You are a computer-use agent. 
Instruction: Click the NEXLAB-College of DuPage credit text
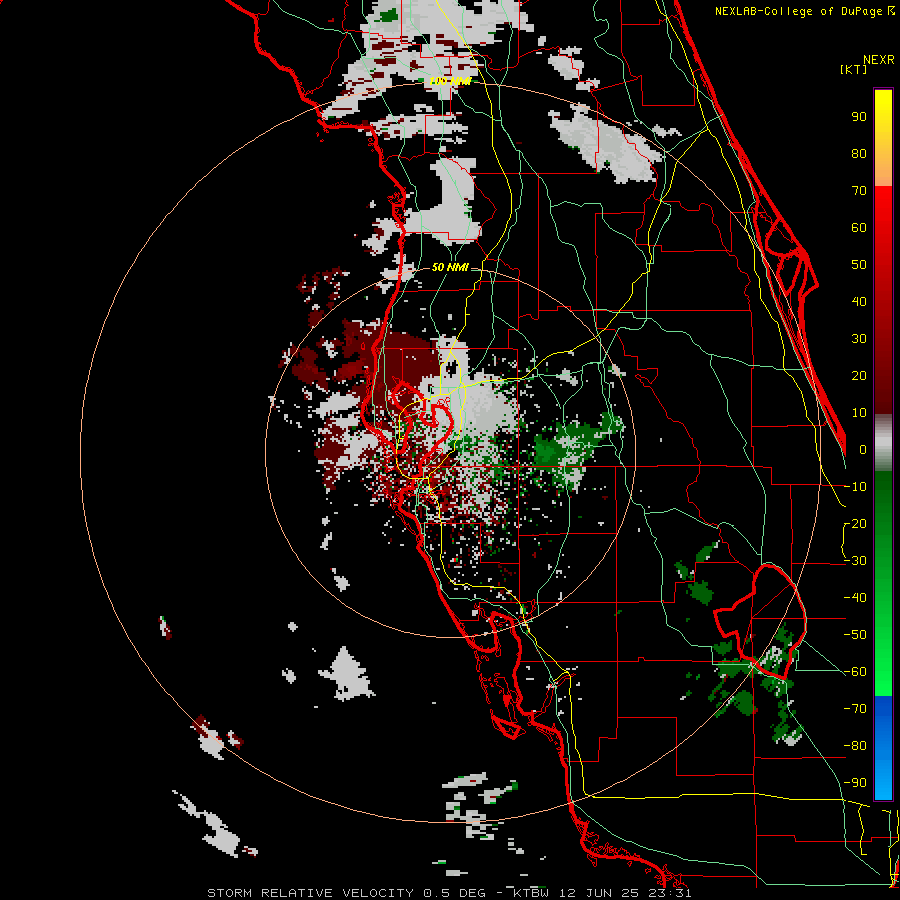coord(800,11)
